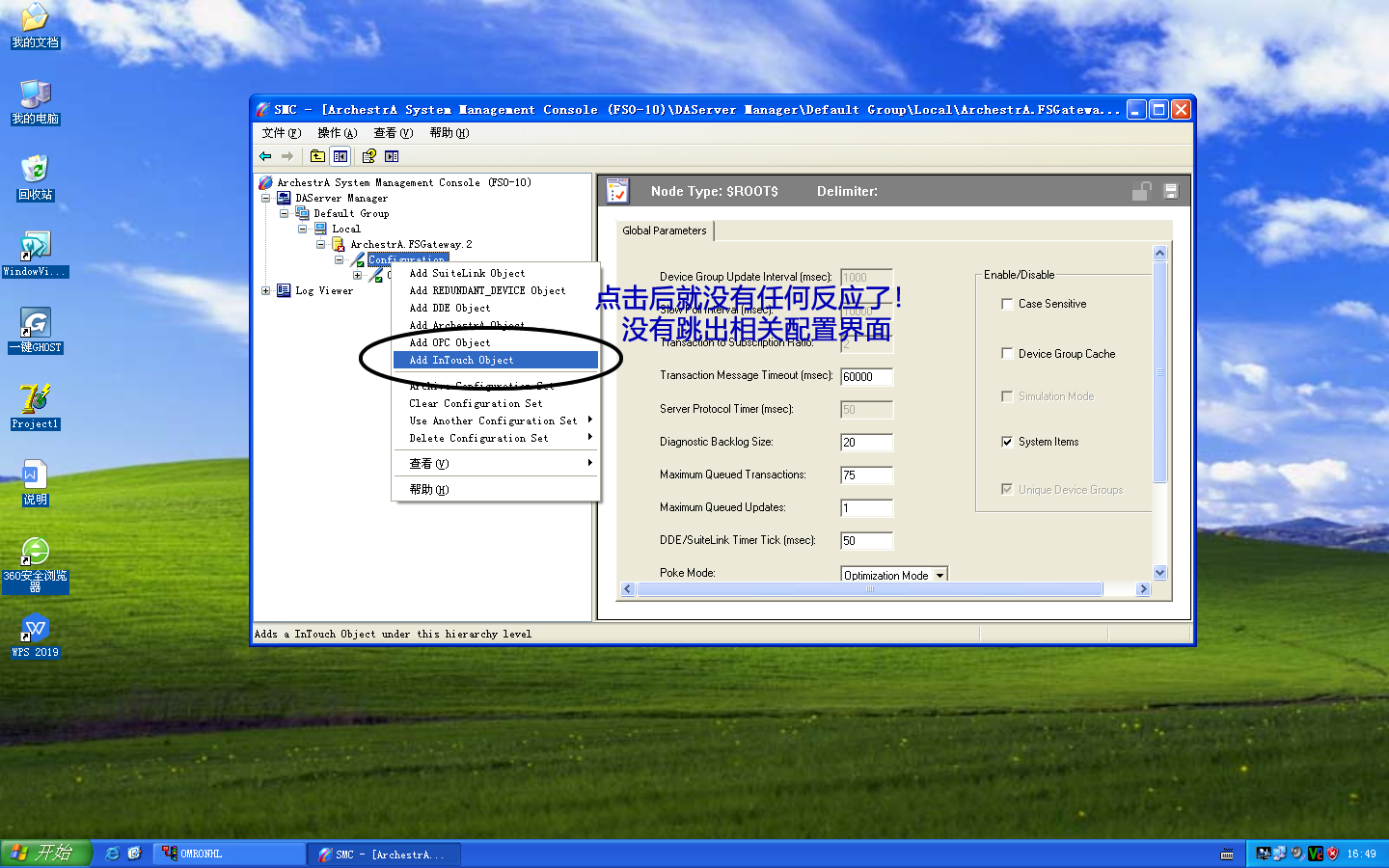Click the Forward arrow toolbar icon
The image size is (1389, 868).
point(286,156)
